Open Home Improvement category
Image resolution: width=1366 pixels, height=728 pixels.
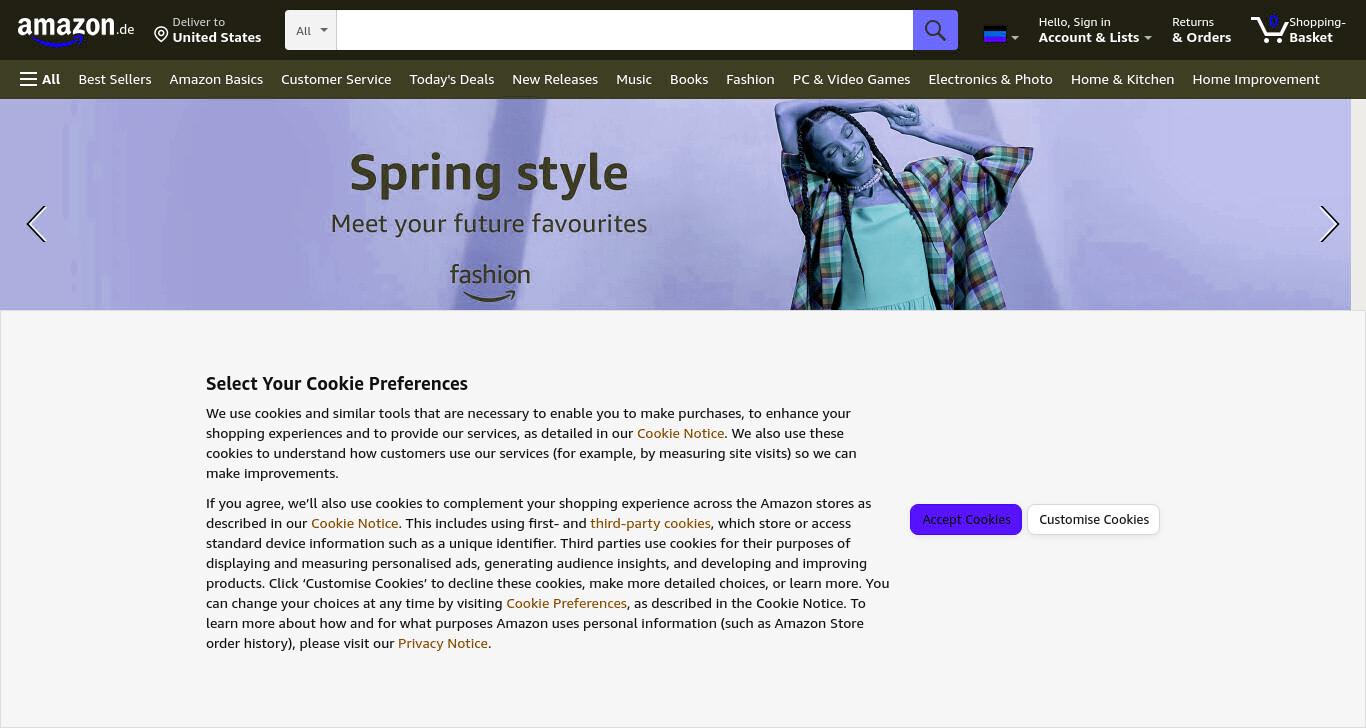1256,79
